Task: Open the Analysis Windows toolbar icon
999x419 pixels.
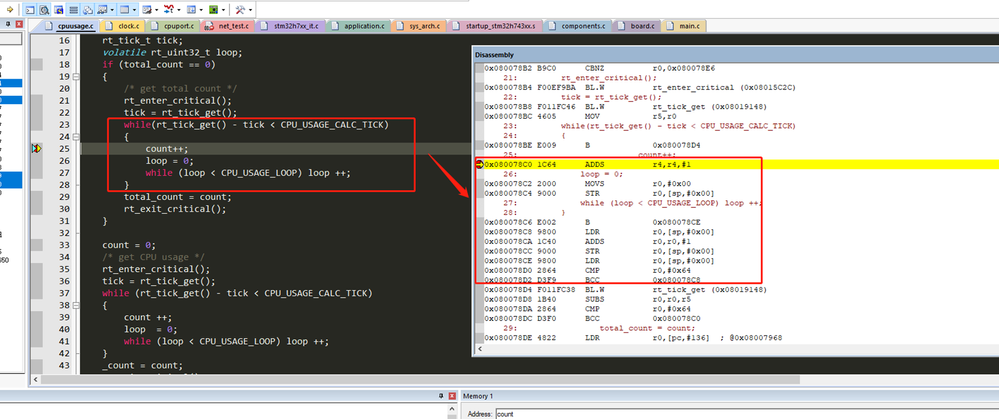Action: click(169, 10)
